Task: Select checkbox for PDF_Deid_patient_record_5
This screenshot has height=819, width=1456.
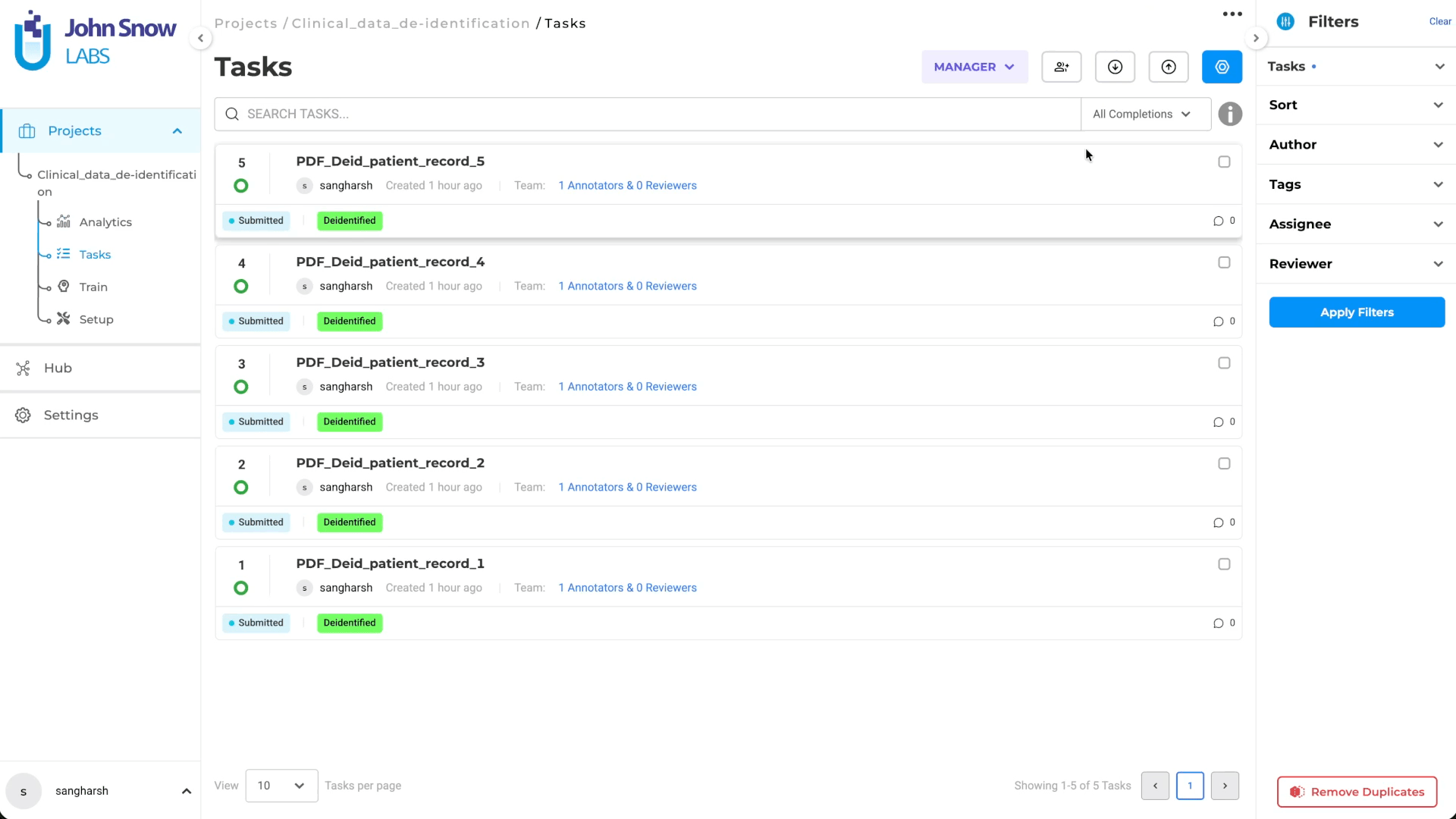Action: click(1224, 162)
